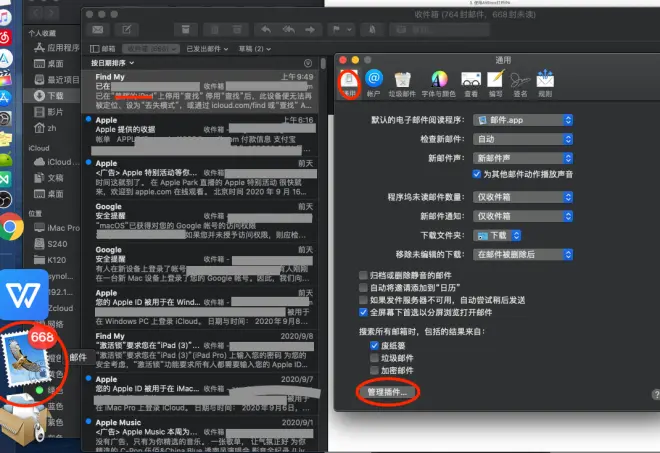Open the 编写 preferences tab
This screenshot has width=660, height=453.
tap(495, 84)
